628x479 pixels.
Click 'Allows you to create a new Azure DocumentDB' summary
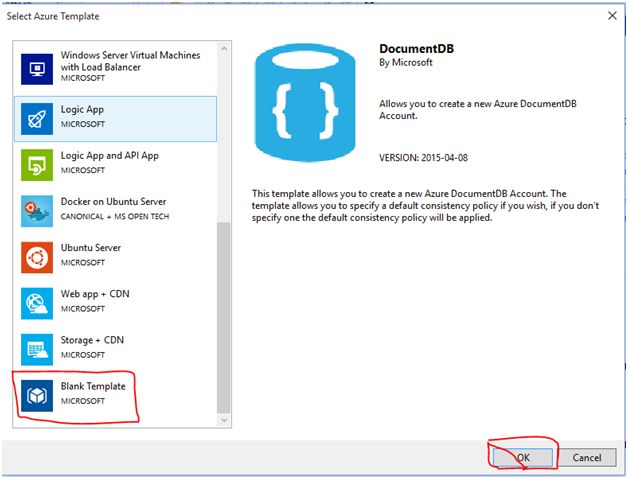coord(478,109)
